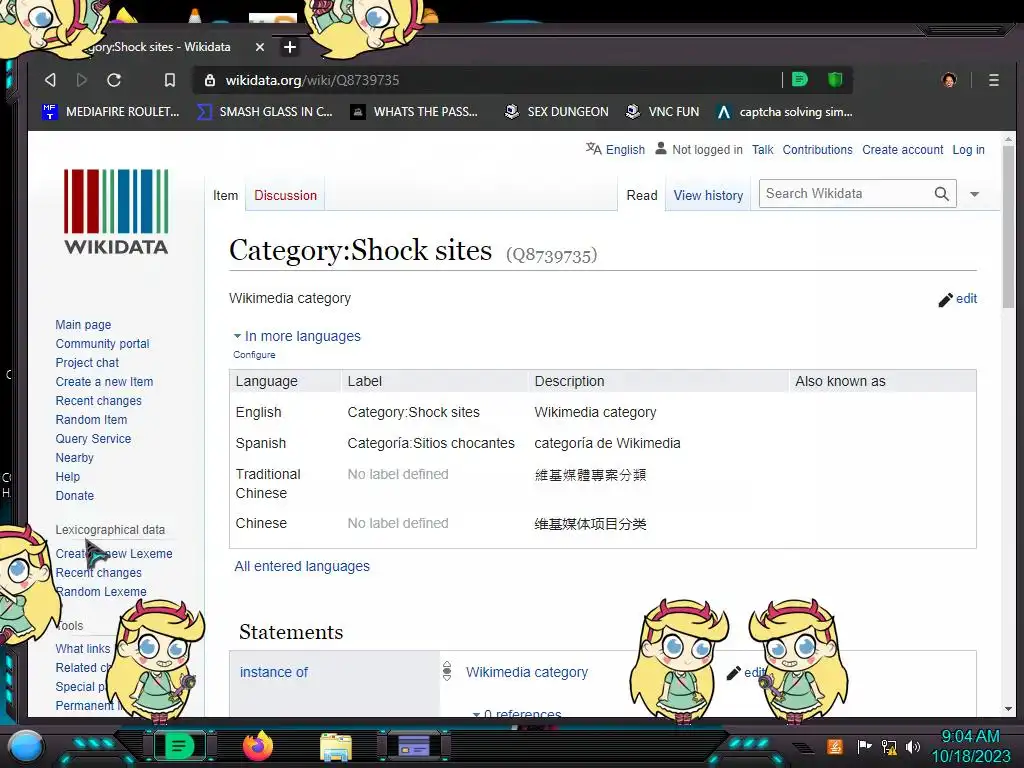This screenshot has width=1024, height=768.
Task: Open a new browser tab
Action: 290,47
